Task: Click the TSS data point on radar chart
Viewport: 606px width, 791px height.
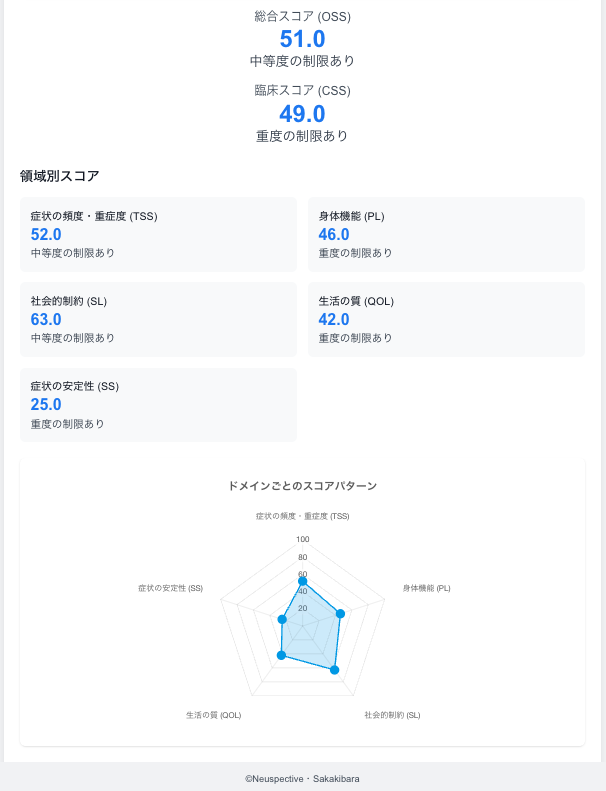Action: pyautogui.click(x=302, y=581)
